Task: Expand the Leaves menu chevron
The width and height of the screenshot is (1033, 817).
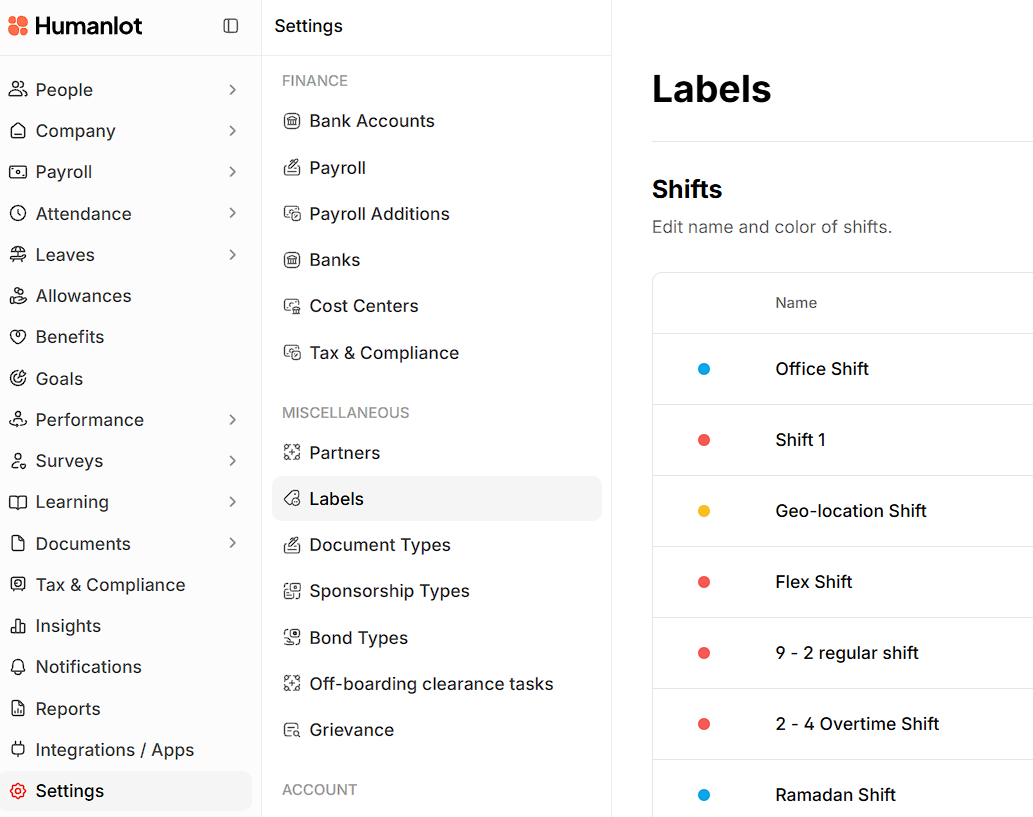Action: [233, 254]
